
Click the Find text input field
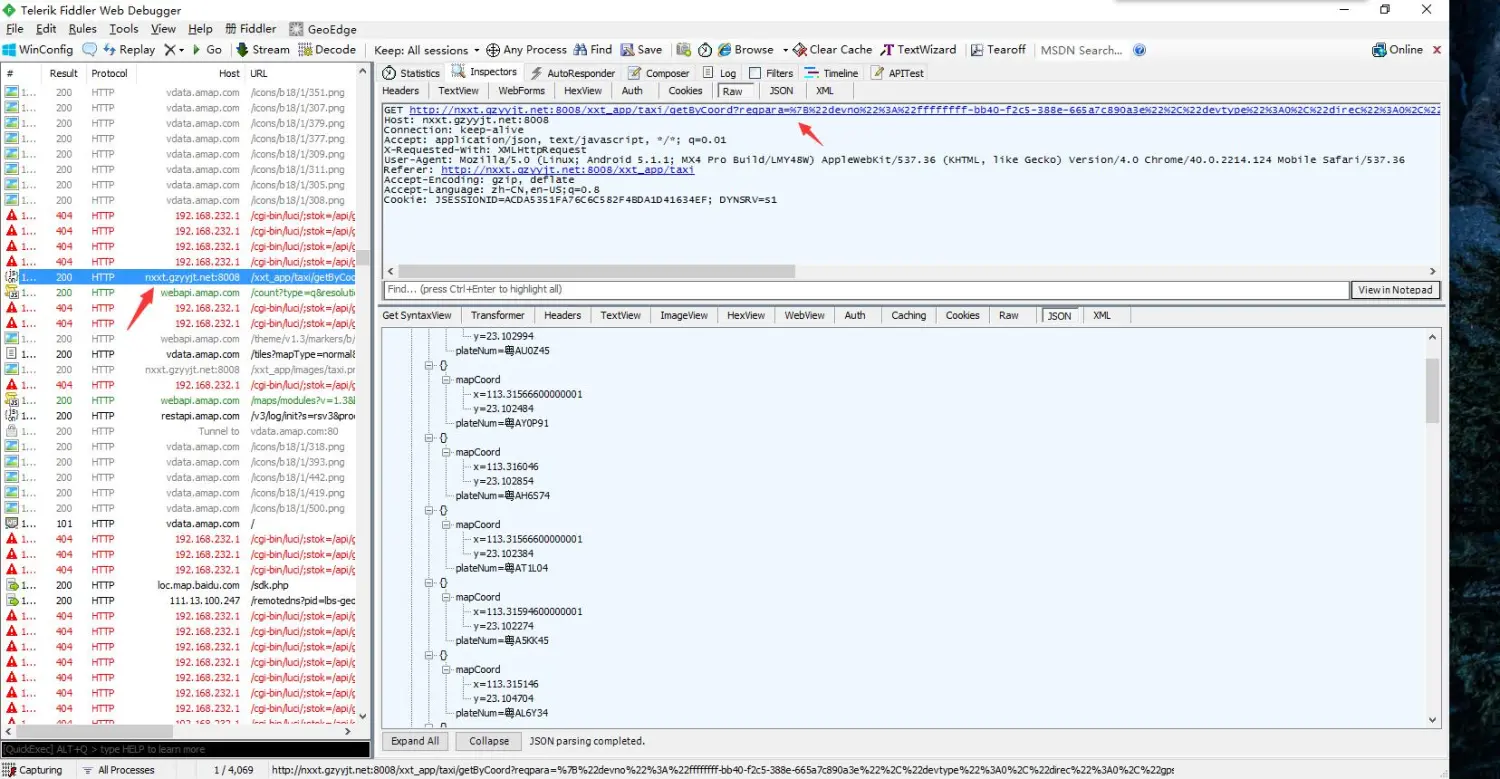[x=866, y=290]
